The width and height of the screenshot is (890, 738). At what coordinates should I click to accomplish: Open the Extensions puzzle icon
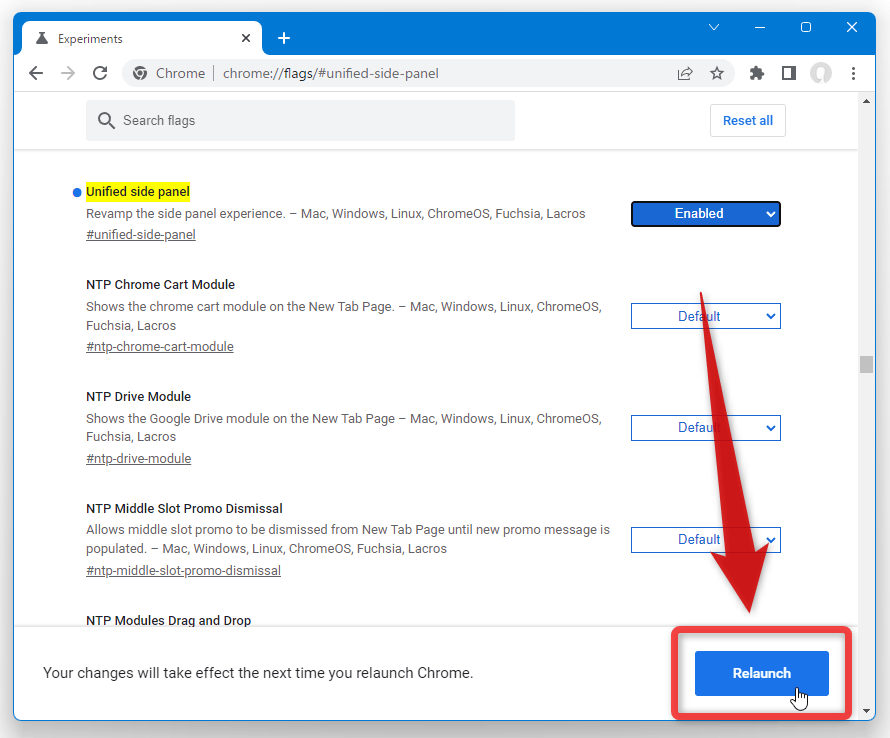[x=757, y=73]
